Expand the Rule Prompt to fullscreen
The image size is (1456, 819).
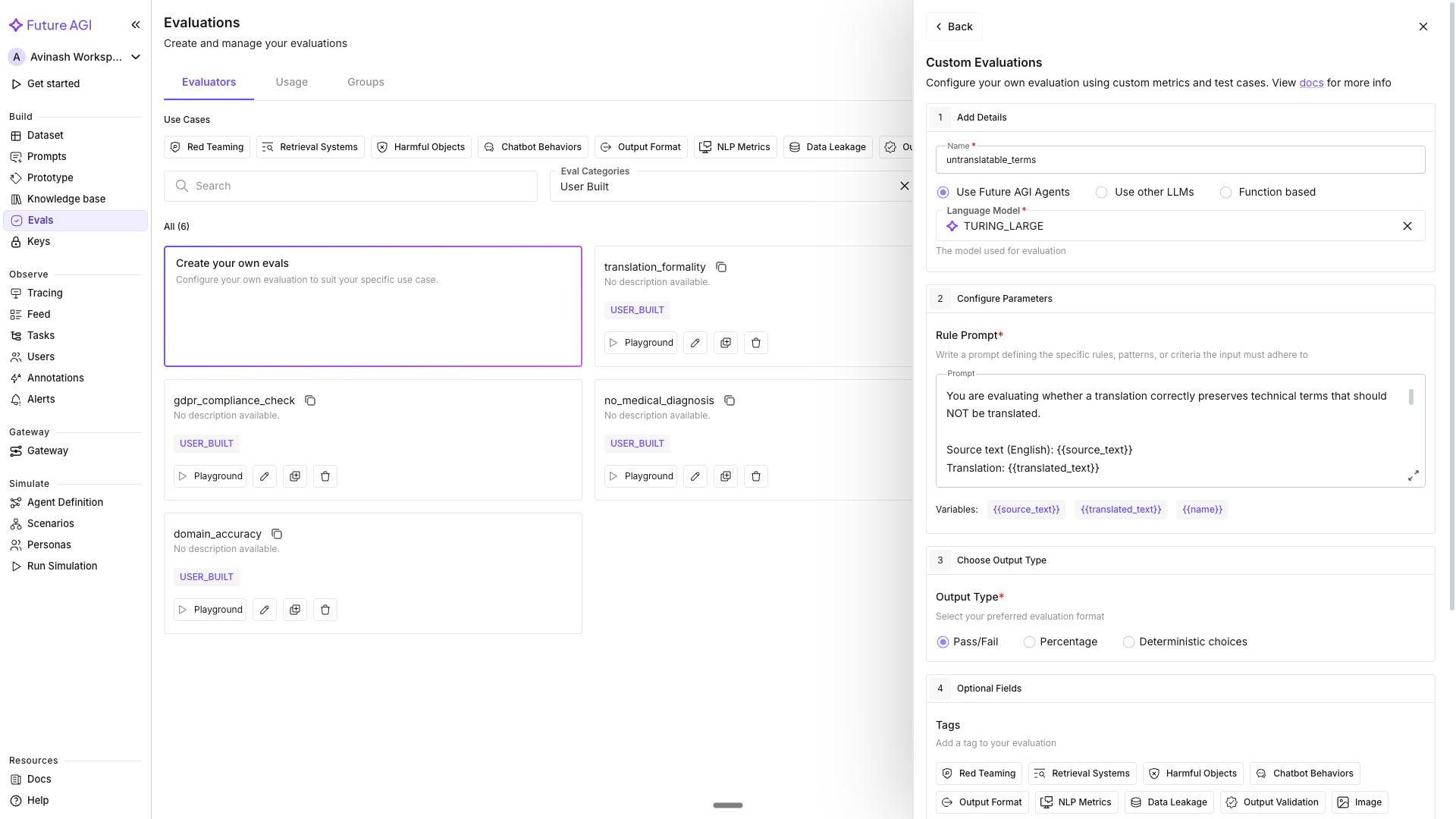pos(1414,475)
